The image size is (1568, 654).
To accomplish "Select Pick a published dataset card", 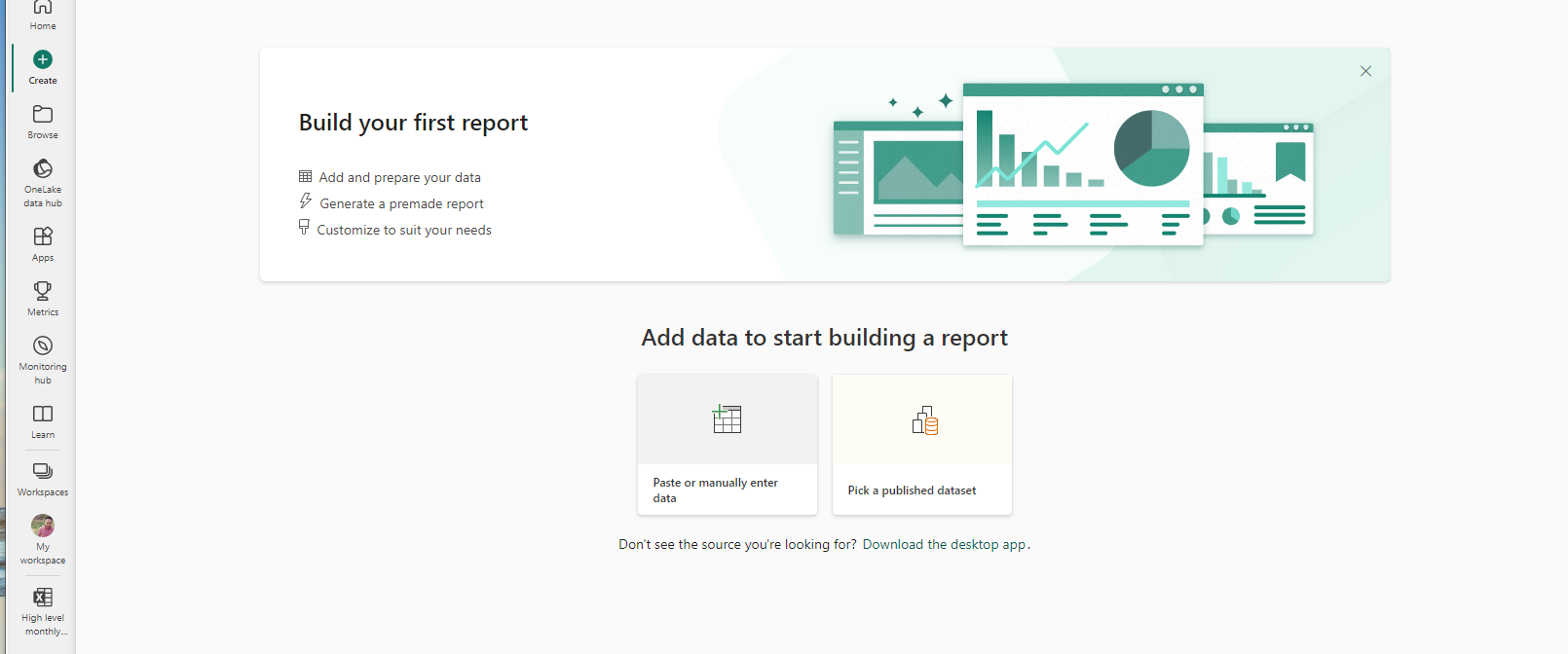I will pos(922,445).
